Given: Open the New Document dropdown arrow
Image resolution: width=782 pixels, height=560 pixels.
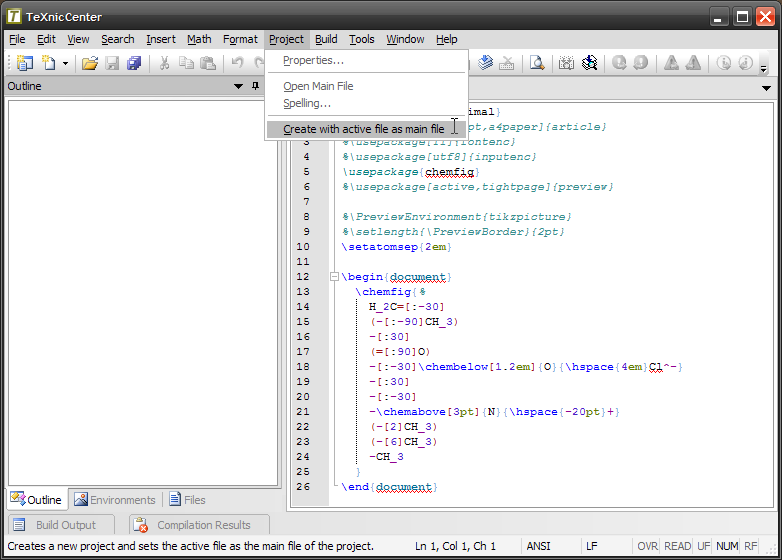Looking at the screenshot, I should [x=65, y=63].
